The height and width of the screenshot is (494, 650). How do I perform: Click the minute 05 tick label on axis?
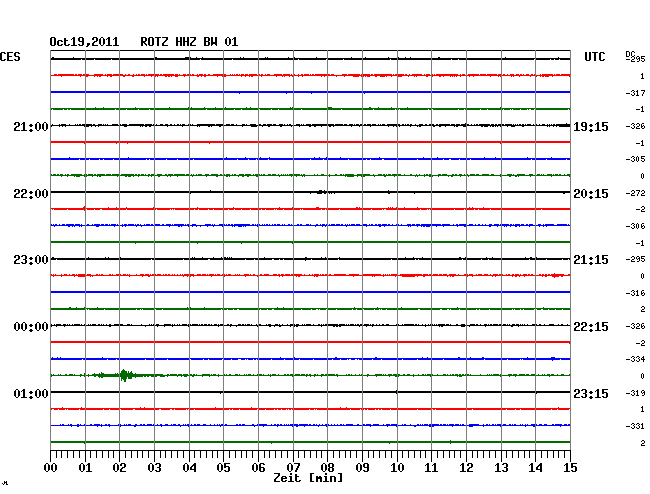(223, 468)
